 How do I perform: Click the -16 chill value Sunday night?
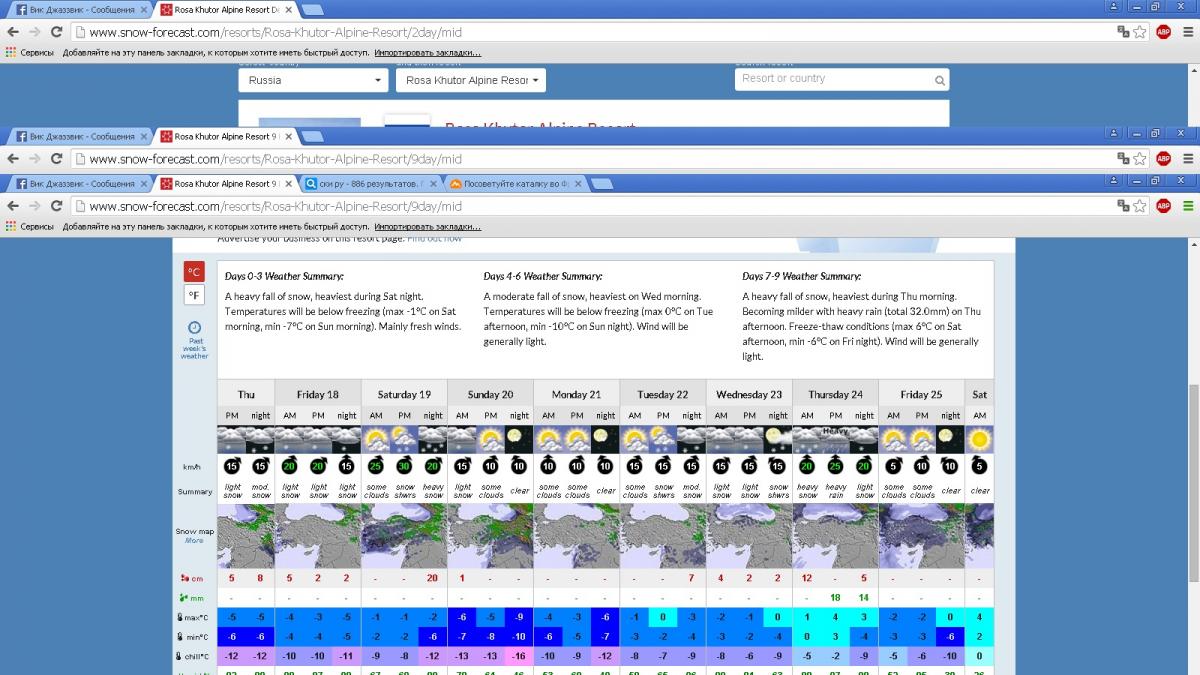tap(518, 656)
